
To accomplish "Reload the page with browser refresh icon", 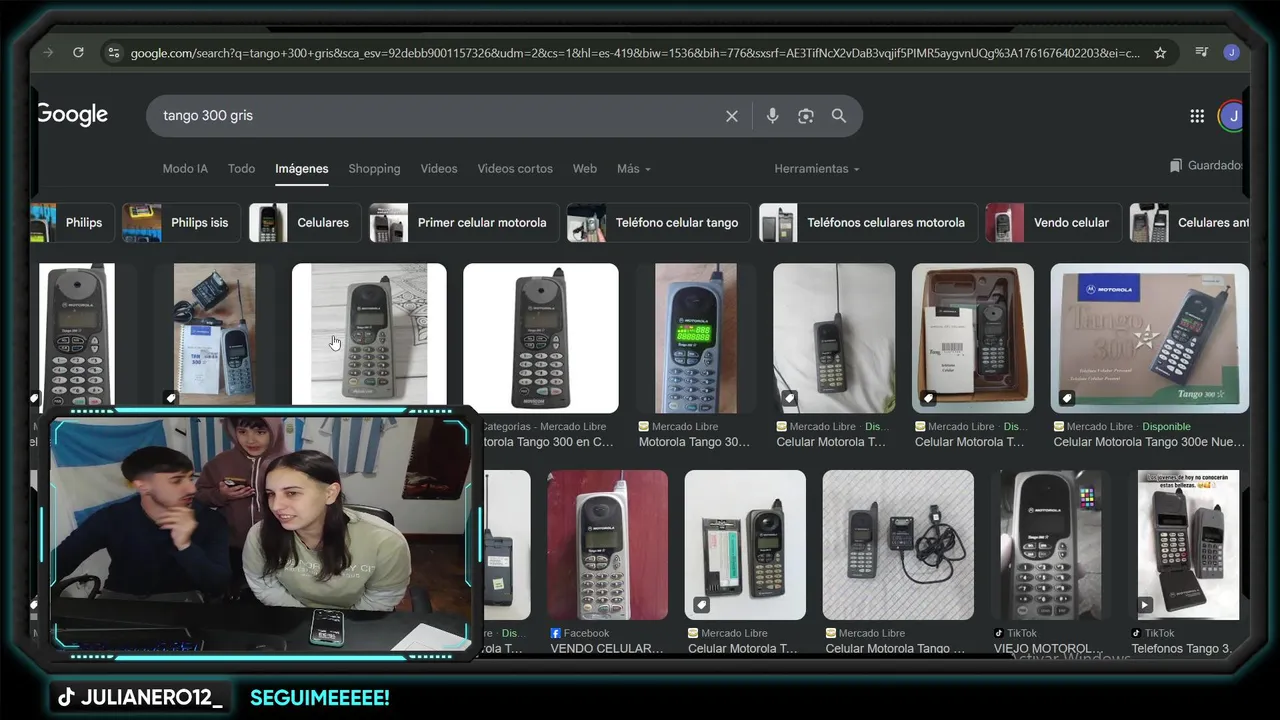I will 78,53.
